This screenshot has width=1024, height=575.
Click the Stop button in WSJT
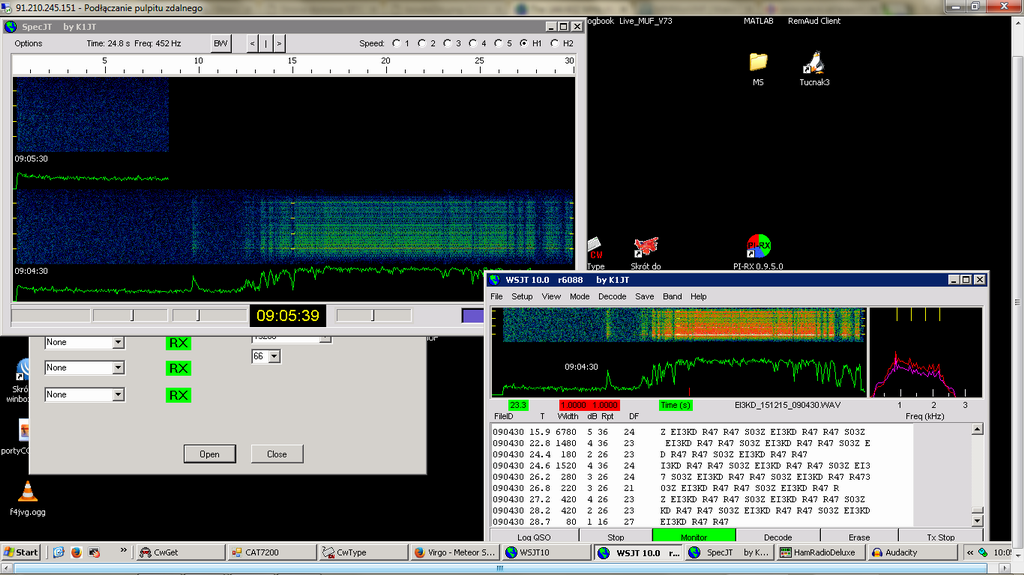(616, 537)
